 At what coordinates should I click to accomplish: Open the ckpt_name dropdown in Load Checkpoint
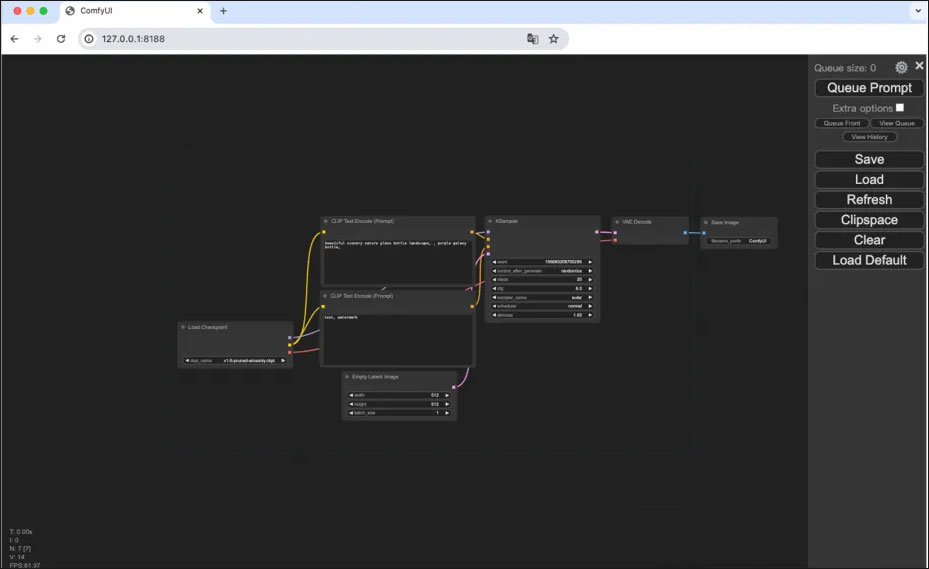coord(235,360)
